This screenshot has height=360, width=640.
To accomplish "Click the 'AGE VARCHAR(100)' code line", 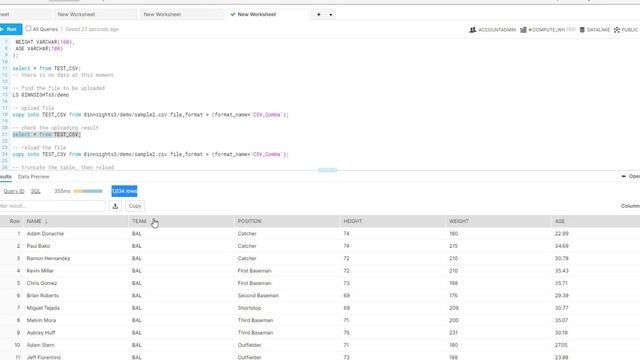I will tap(39, 49).
